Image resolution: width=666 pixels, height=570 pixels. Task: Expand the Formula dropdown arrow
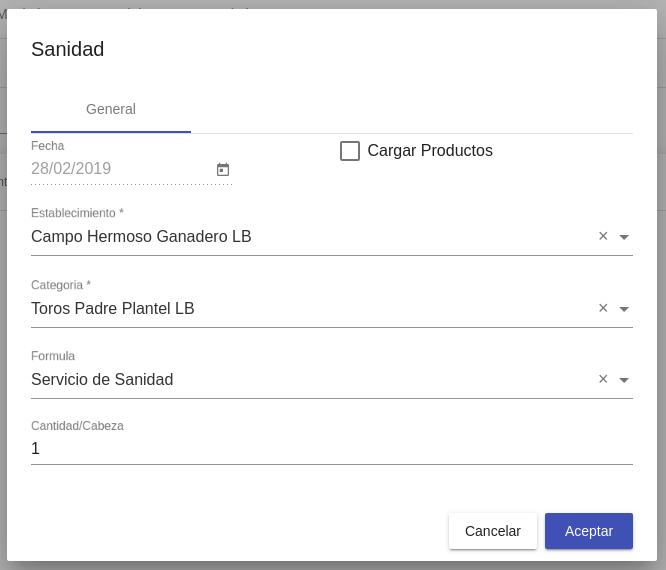pyautogui.click(x=624, y=380)
